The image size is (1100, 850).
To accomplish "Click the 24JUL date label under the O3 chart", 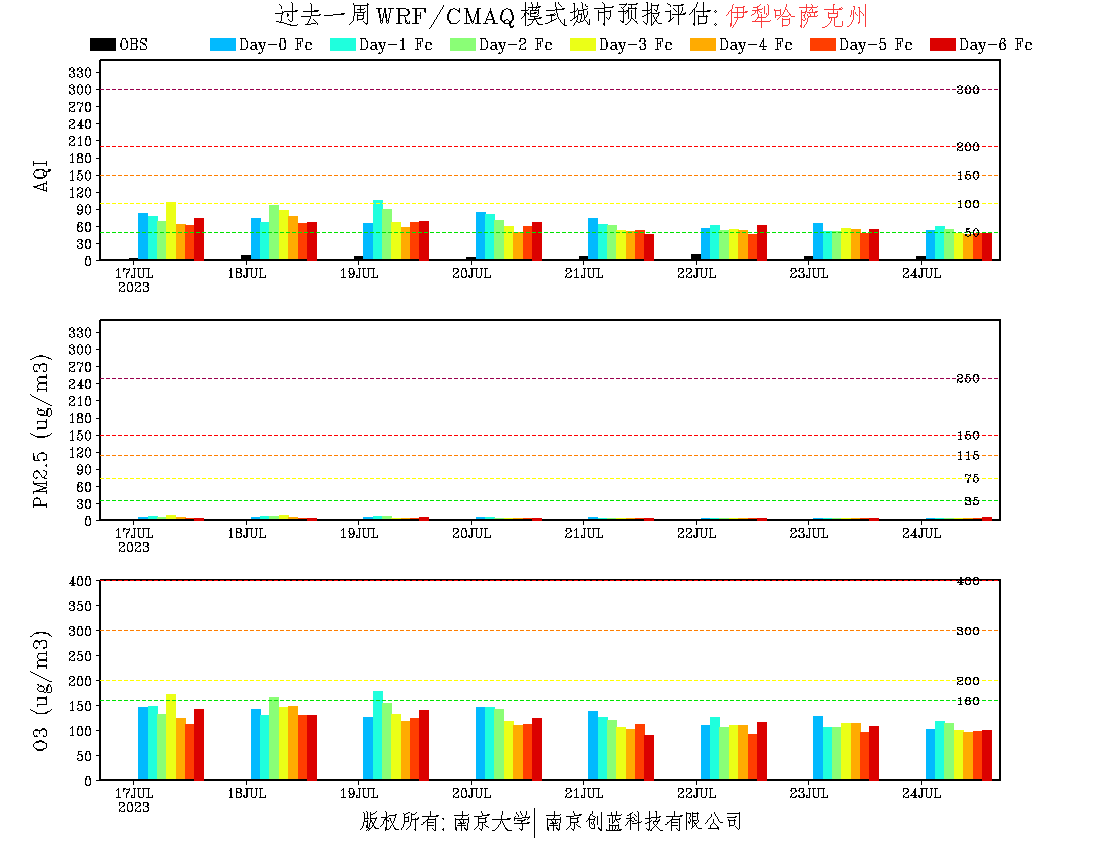I will (x=922, y=793).
